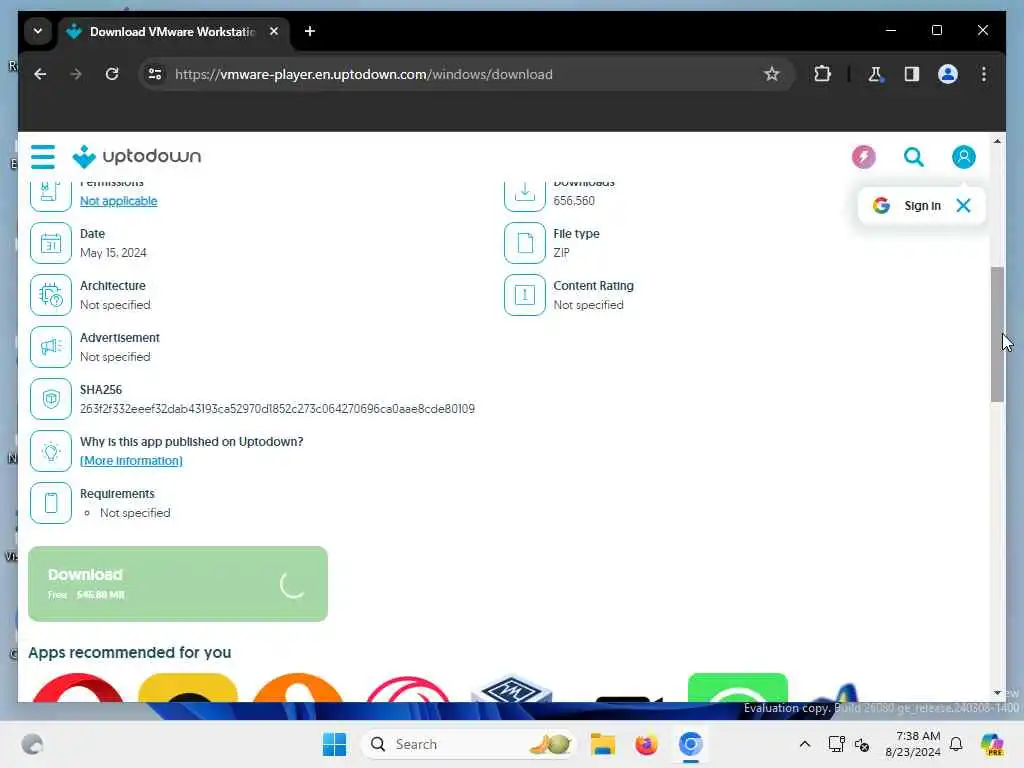
Task: Click the scrollbar up arrow
Action: [x=997, y=141]
